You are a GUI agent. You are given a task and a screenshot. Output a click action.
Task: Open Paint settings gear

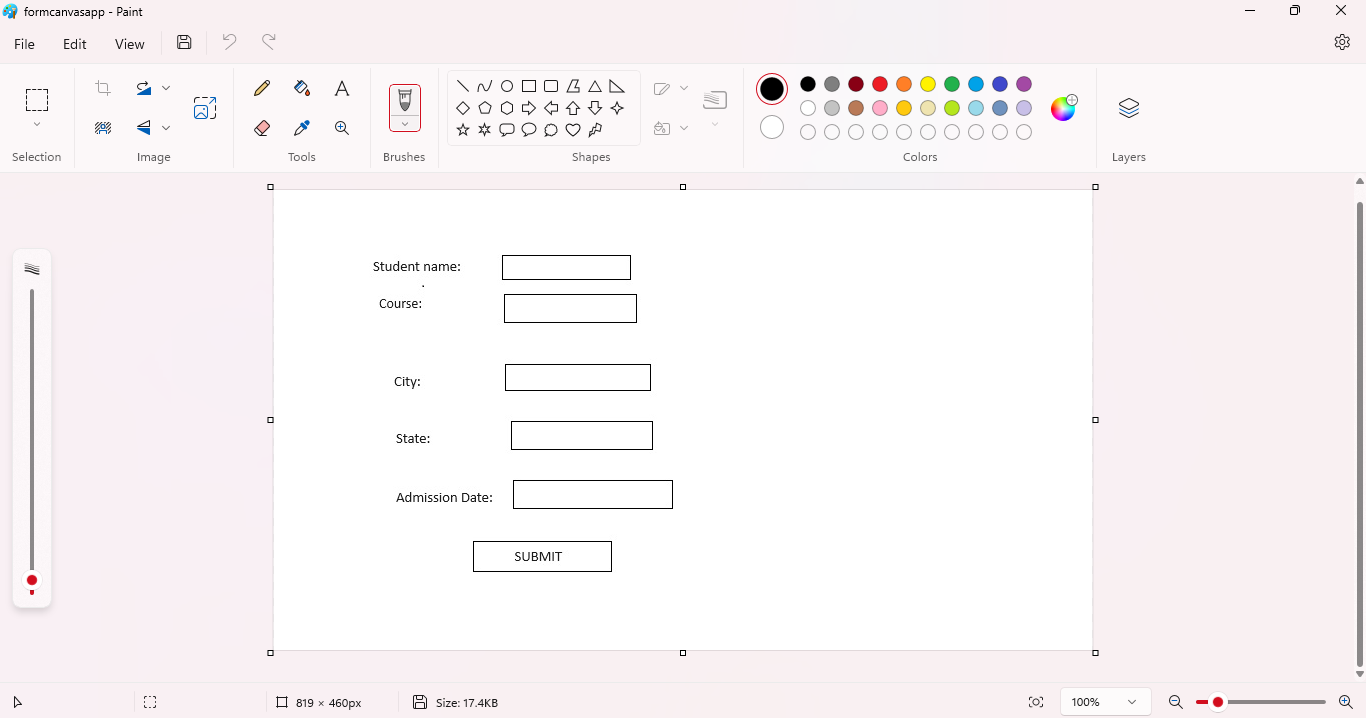pyautogui.click(x=1342, y=42)
